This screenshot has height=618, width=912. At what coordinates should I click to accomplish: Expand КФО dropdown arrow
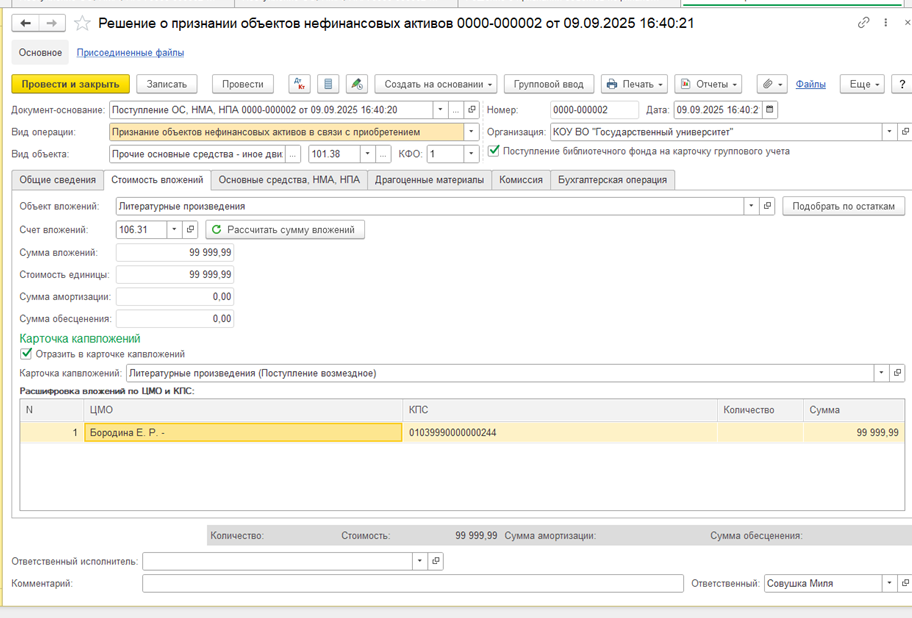[x=471, y=154]
